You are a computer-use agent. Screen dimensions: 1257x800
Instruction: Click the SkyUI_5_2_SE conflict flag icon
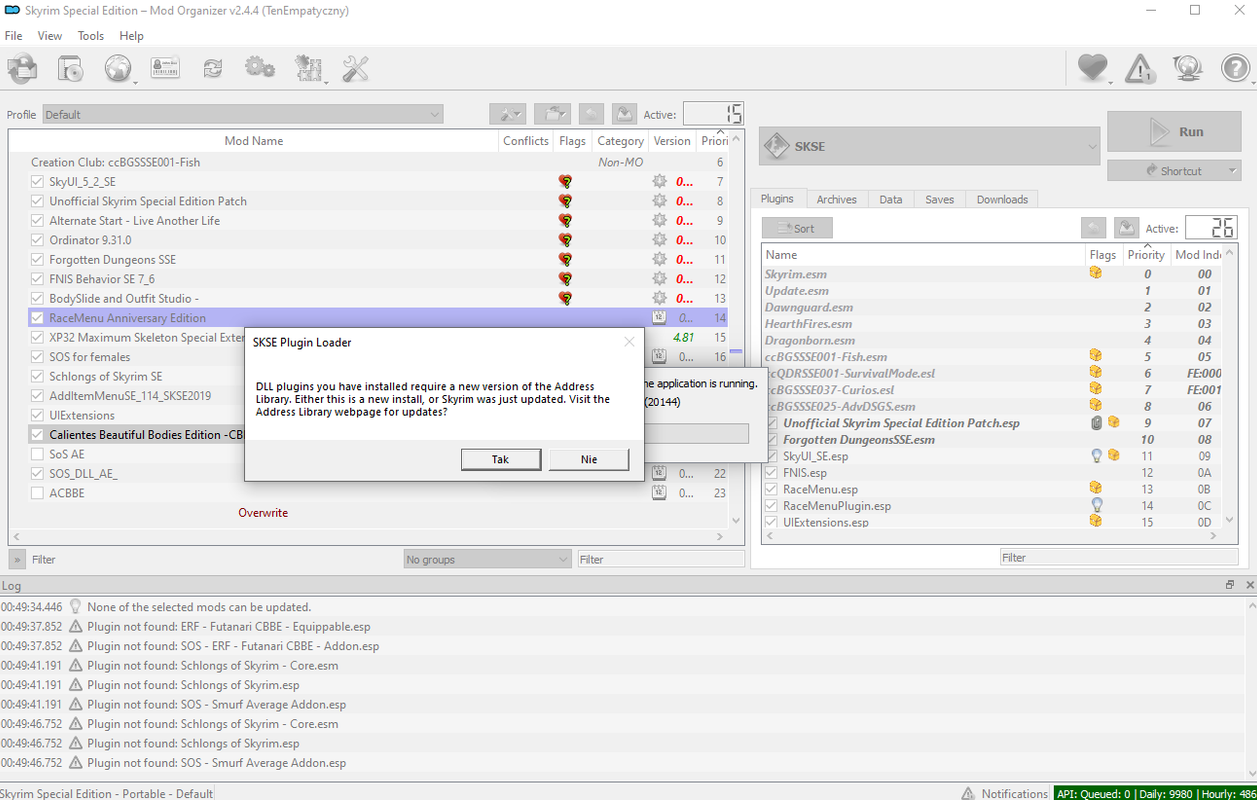[565, 182]
